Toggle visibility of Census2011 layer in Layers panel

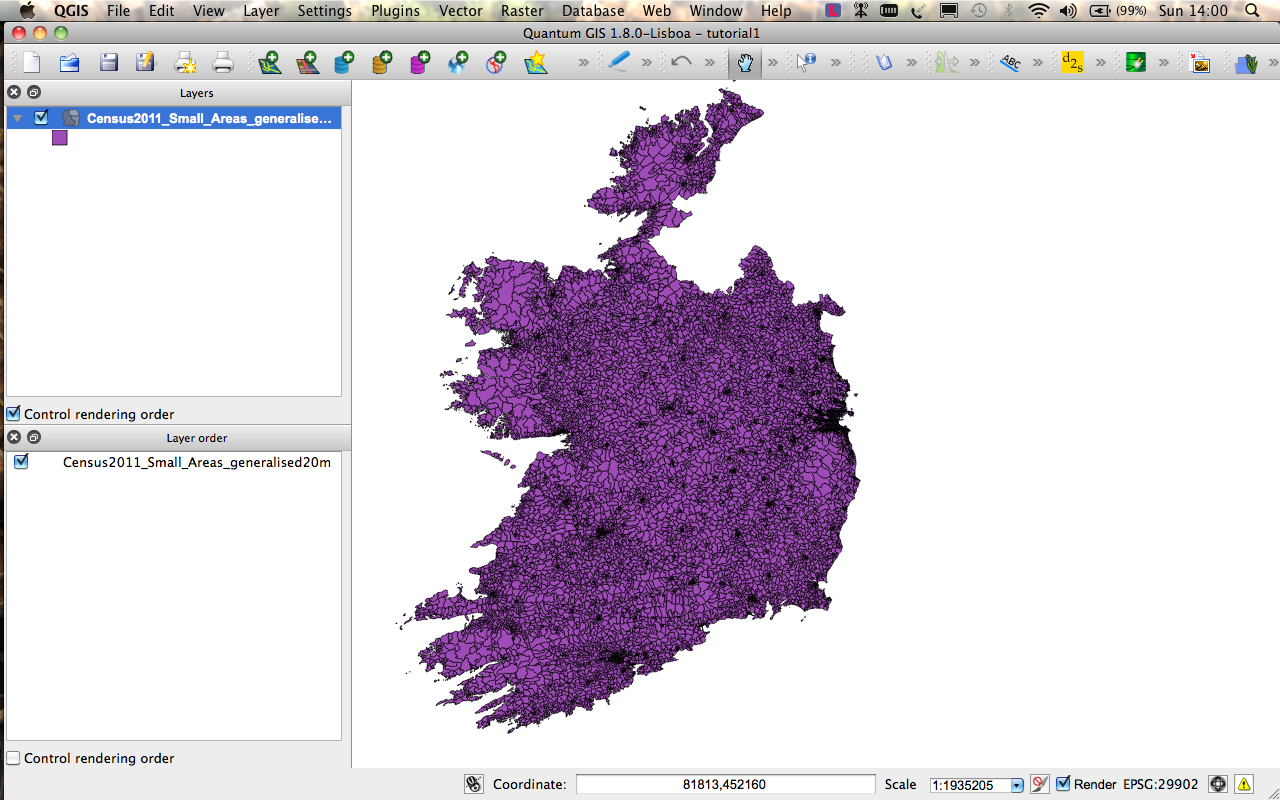pyautogui.click(x=41, y=117)
